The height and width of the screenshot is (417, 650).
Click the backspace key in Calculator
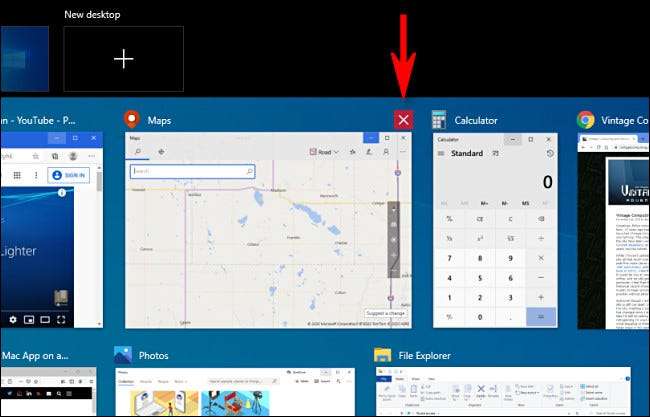[541, 219]
